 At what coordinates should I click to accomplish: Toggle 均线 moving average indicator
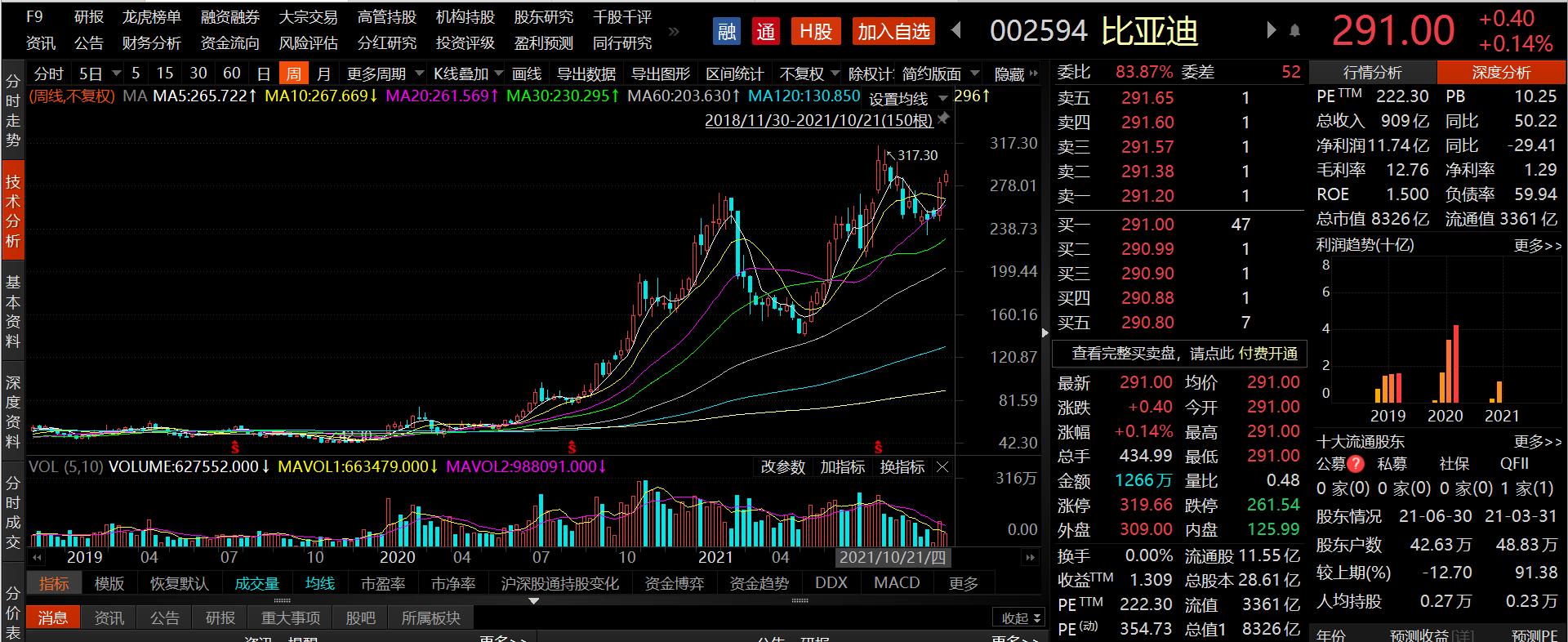pyautogui.click(x=320, y=583)
